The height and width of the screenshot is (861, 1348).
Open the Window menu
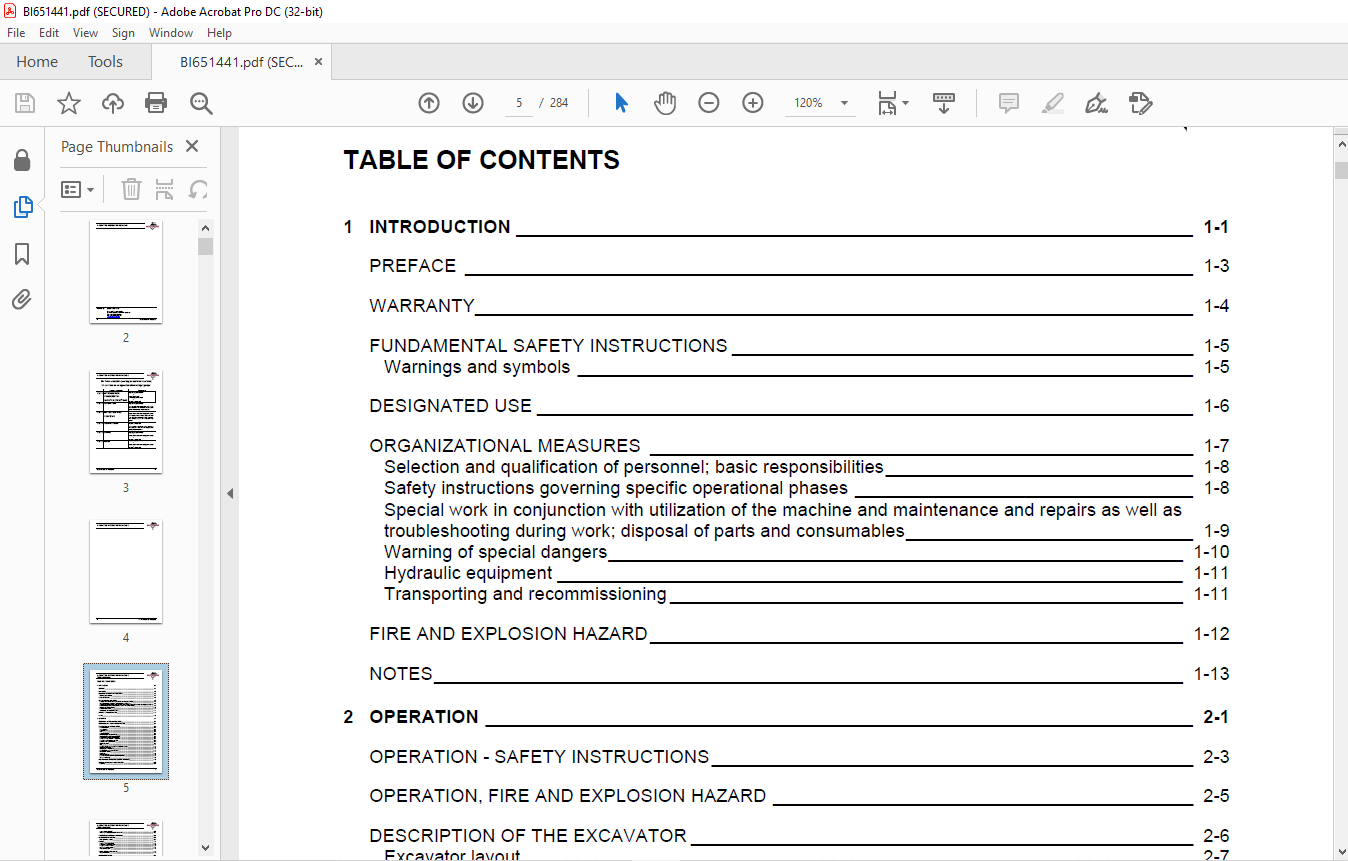[171, 33]
